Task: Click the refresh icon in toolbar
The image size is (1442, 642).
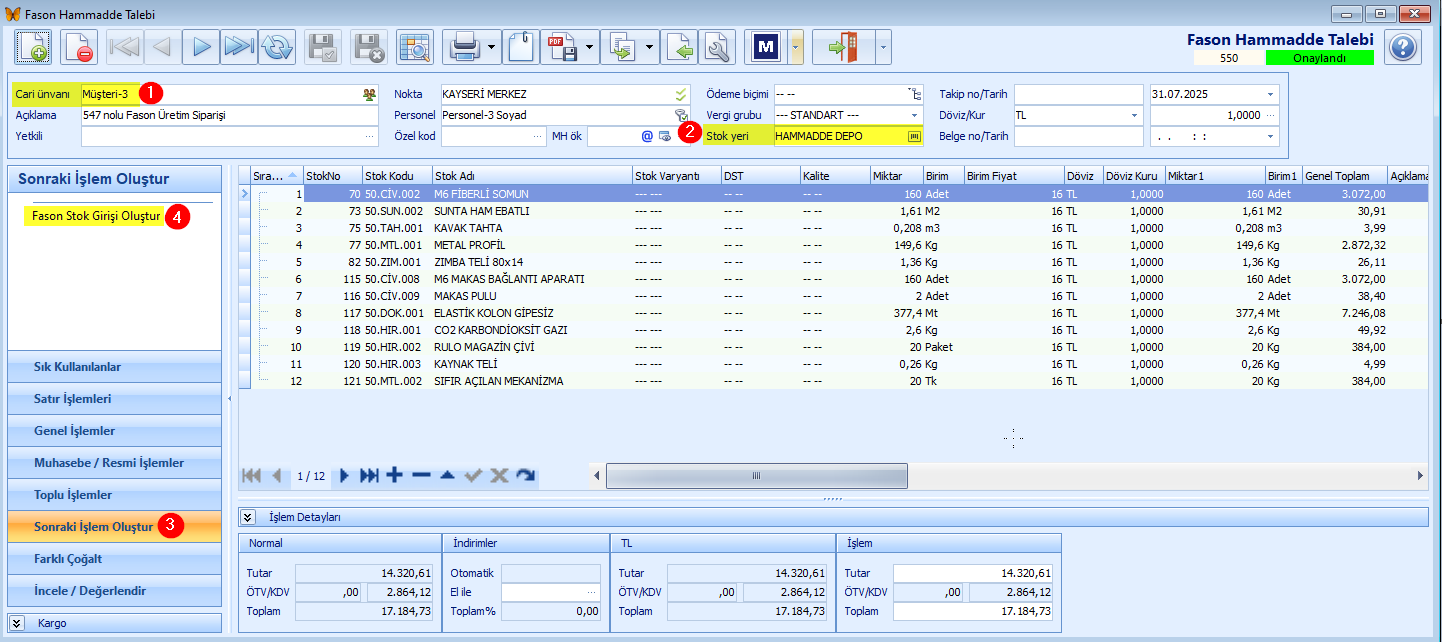Action: (277, 46)
